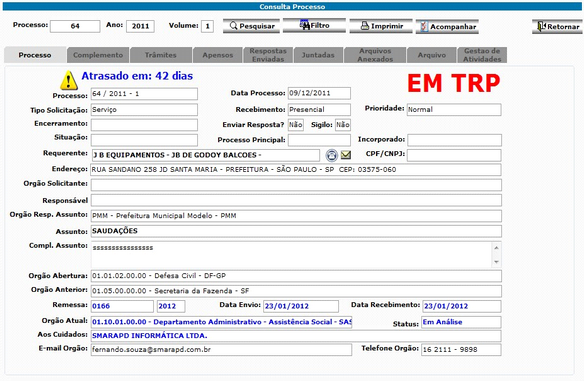The height and width of the screenshot is (381, 584).
Task: Click the empty CPF/CNPJ field
Action: pyautogui.click(x=454, y=155)
